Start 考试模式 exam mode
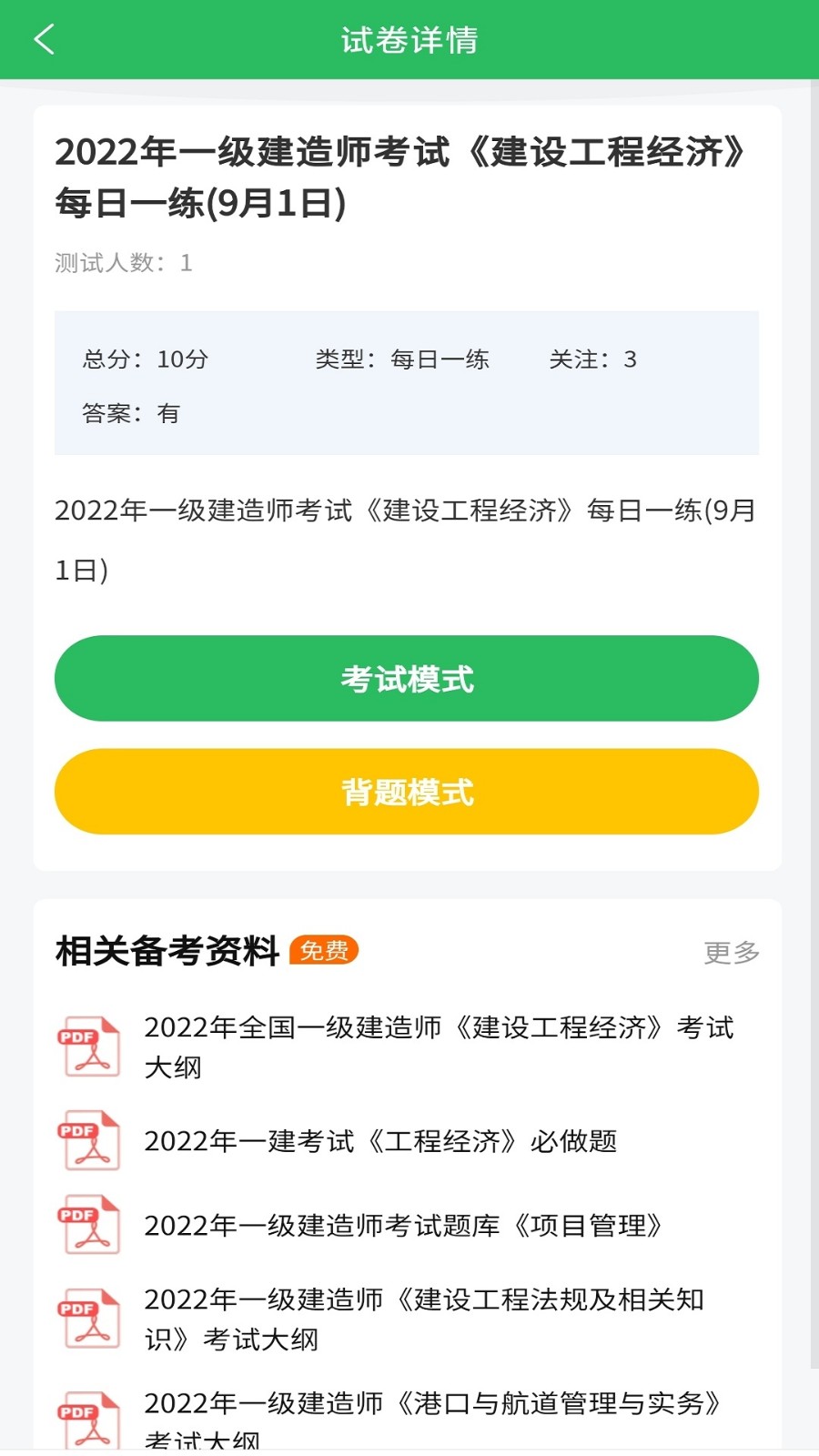The image size is (819, 1456). [x=407, y=679]
